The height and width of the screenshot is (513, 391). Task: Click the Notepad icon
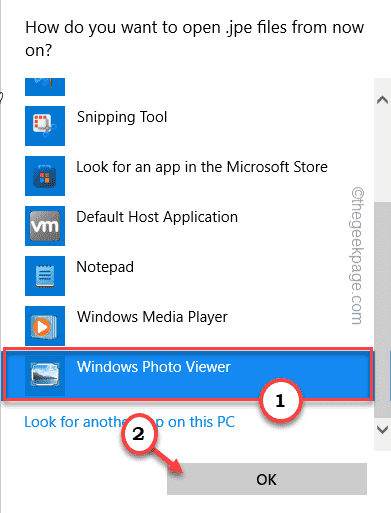coord(45,276)
